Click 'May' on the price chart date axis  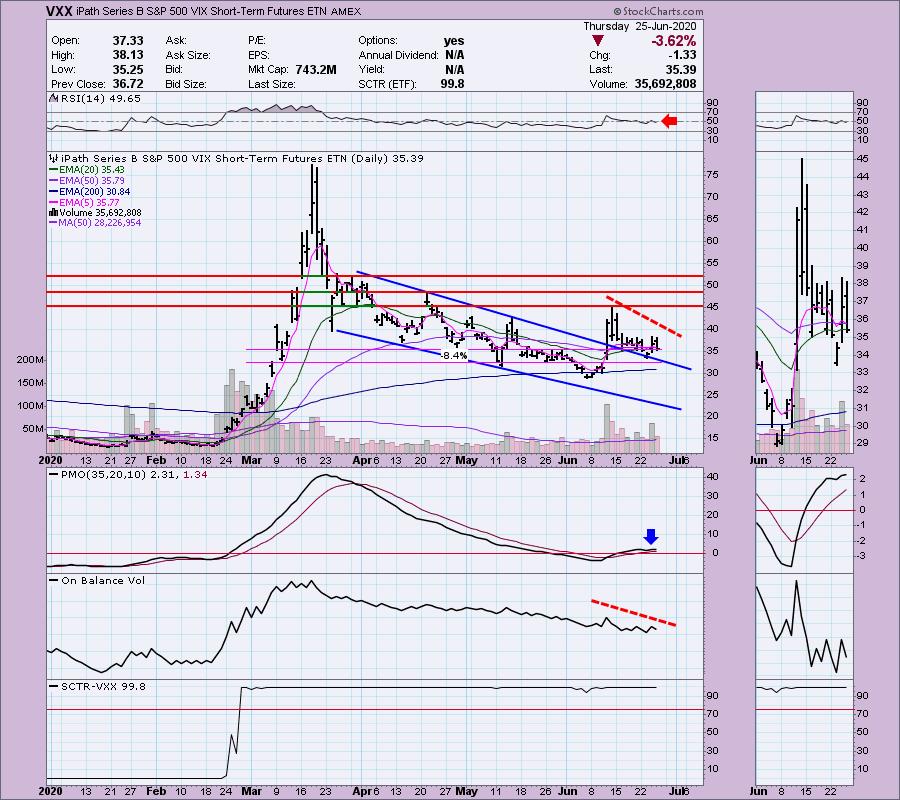tap(466, 460)
